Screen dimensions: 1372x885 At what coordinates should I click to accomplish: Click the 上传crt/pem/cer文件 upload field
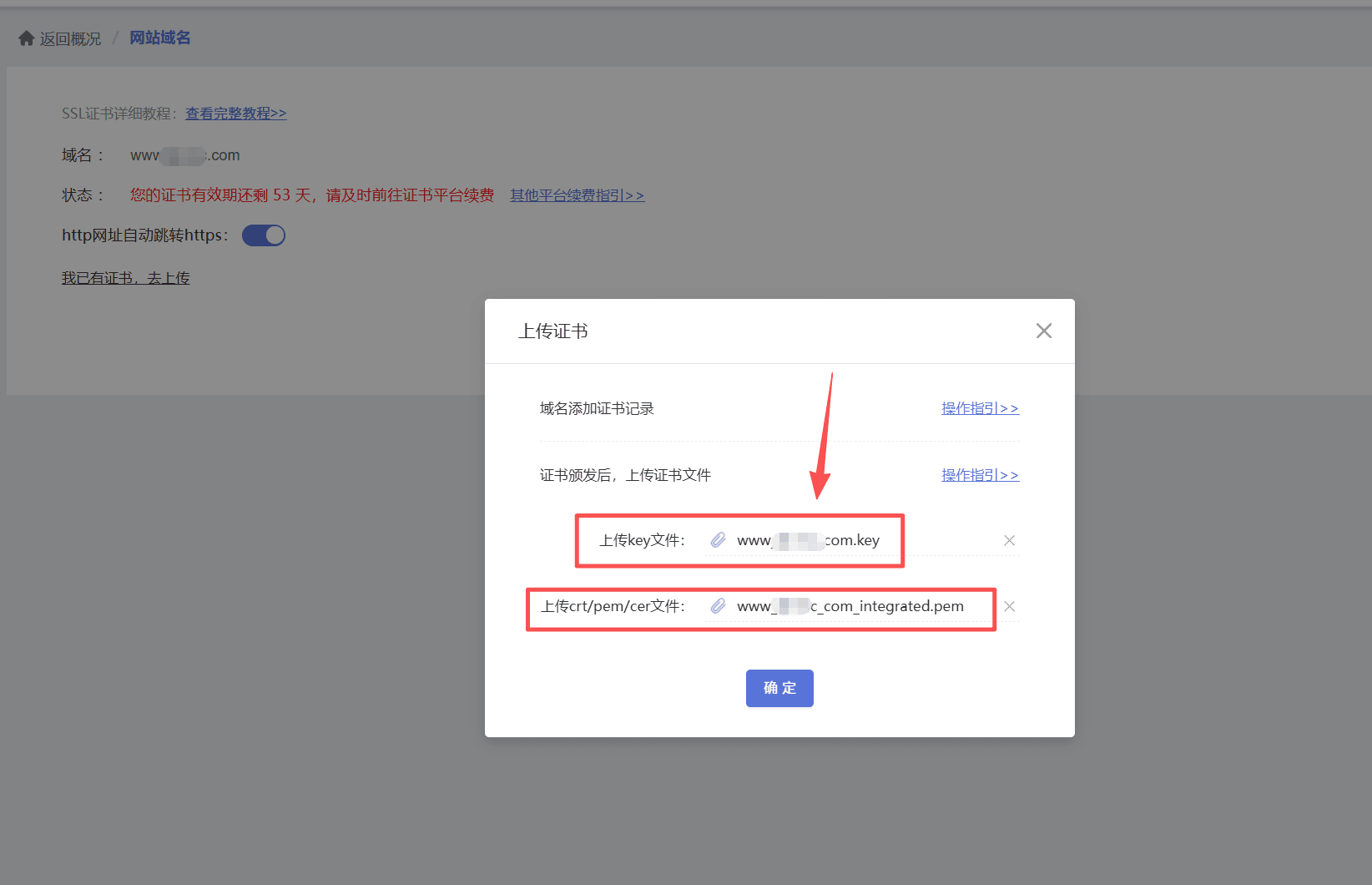(760, 608)
